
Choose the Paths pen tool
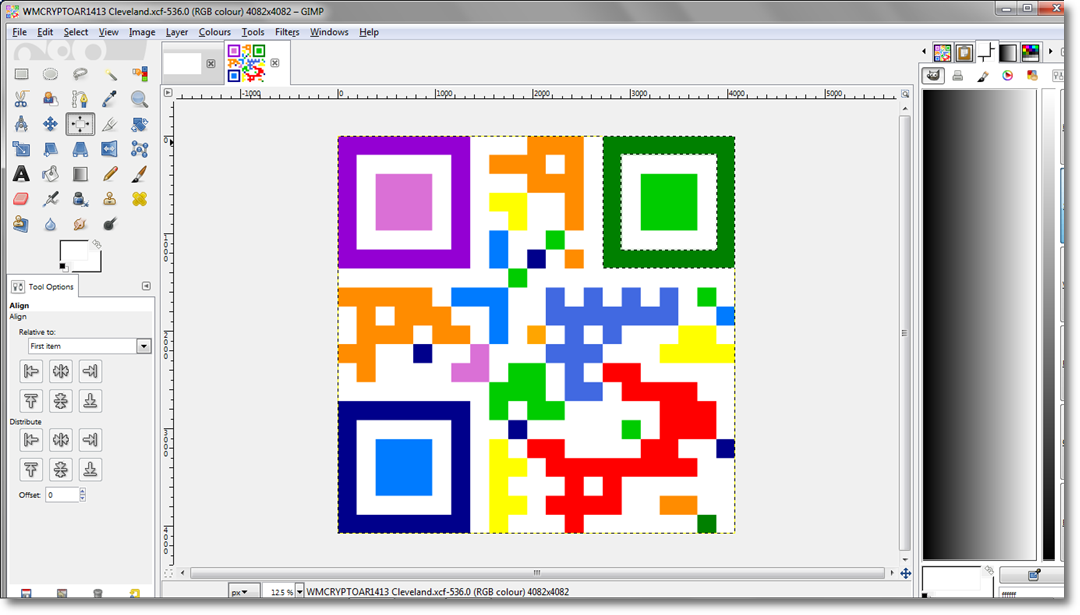pos(80,99)
